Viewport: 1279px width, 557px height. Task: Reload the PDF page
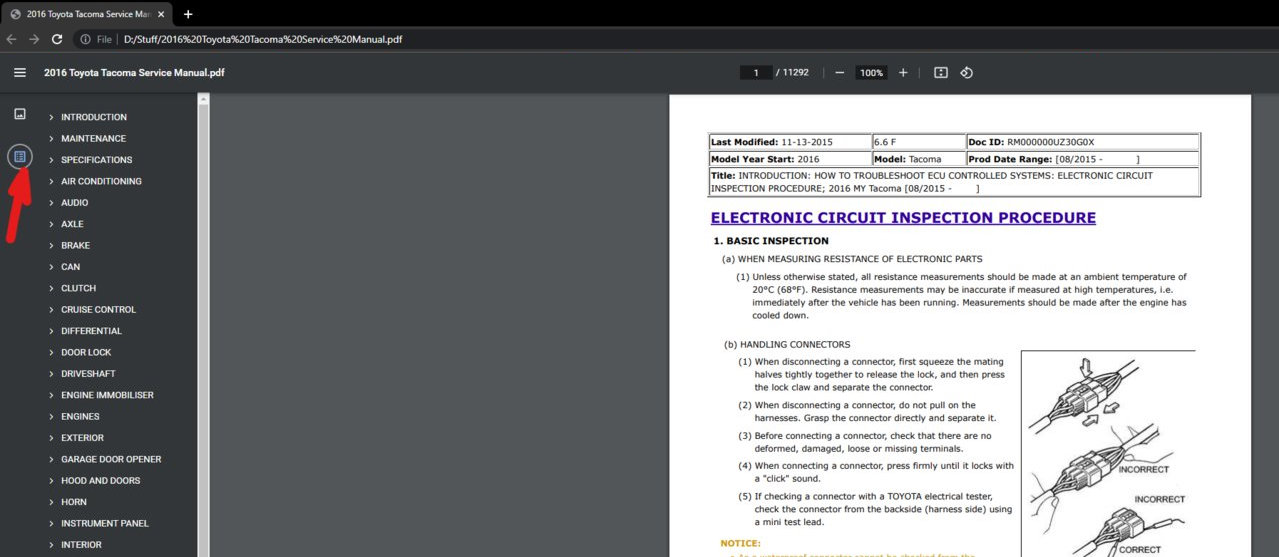pos(57,39)
